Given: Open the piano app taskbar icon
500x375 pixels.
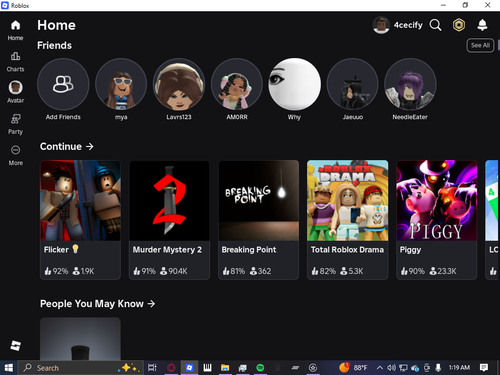Looking at the screenshot, I should [x=207, y=368].
